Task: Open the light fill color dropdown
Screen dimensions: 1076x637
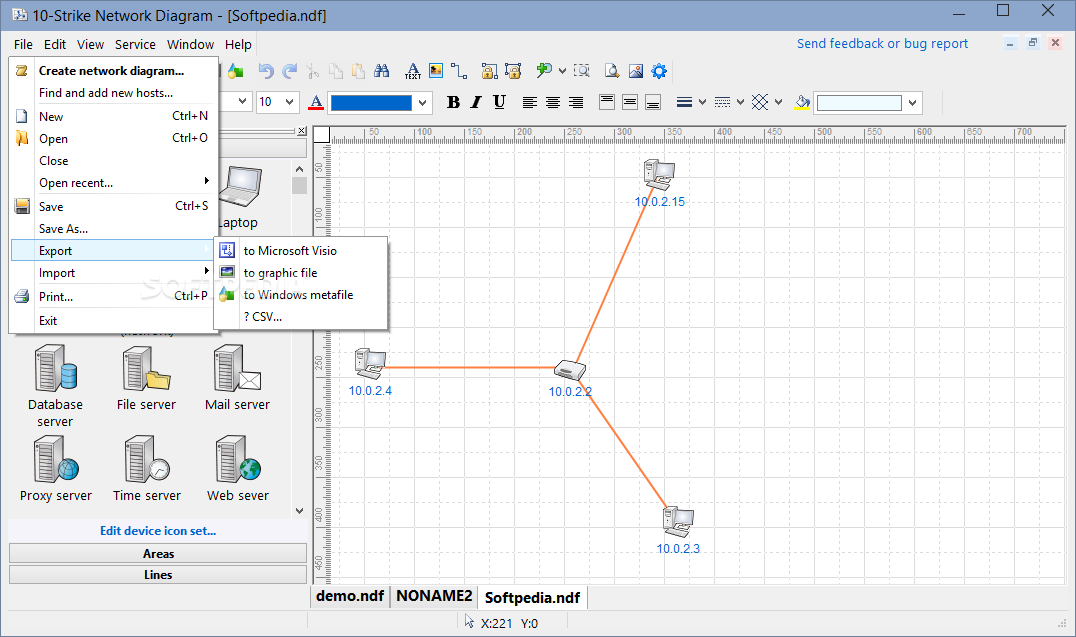Action: point(912,103)
